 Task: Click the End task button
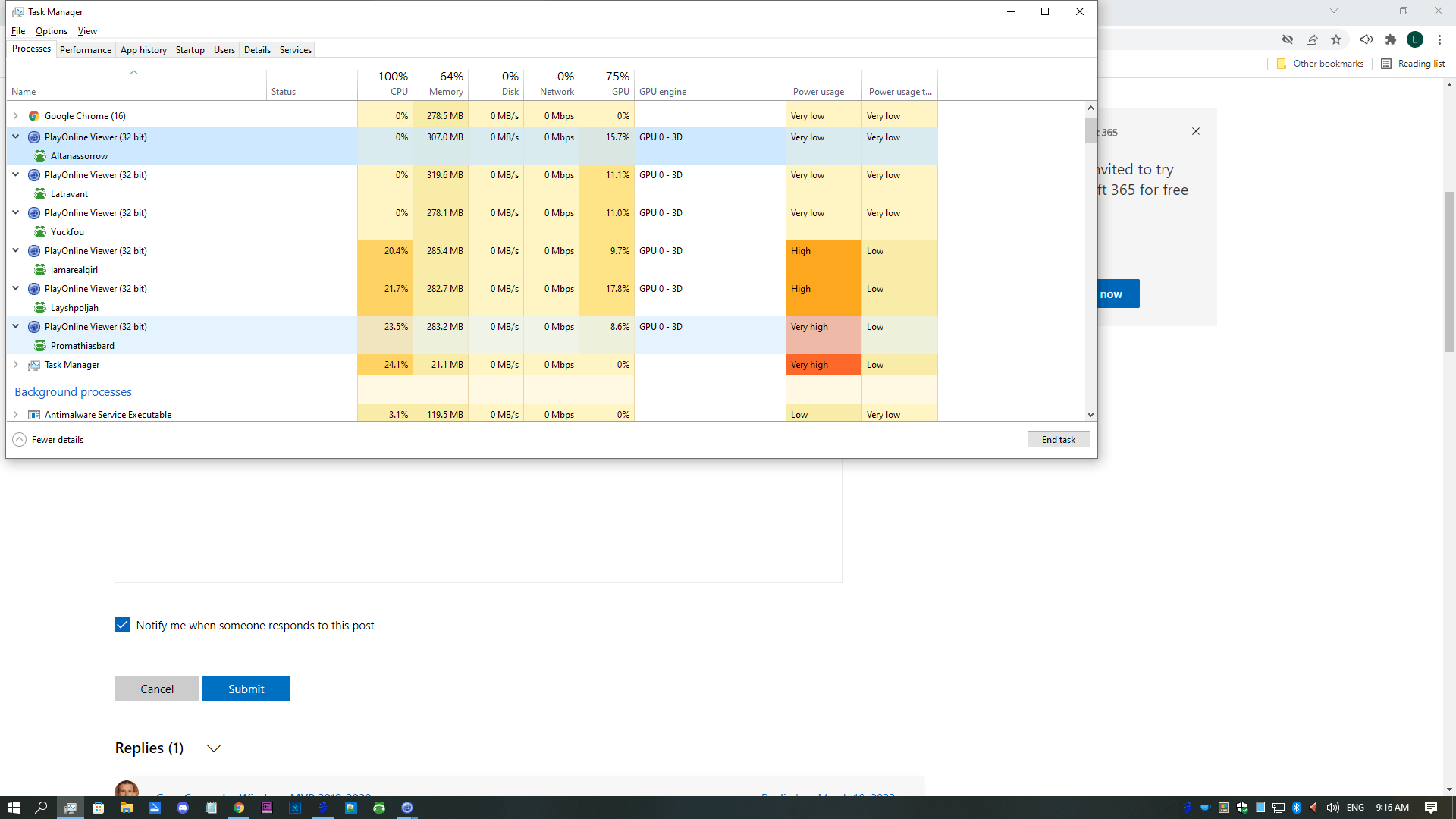coord(1058,440)
